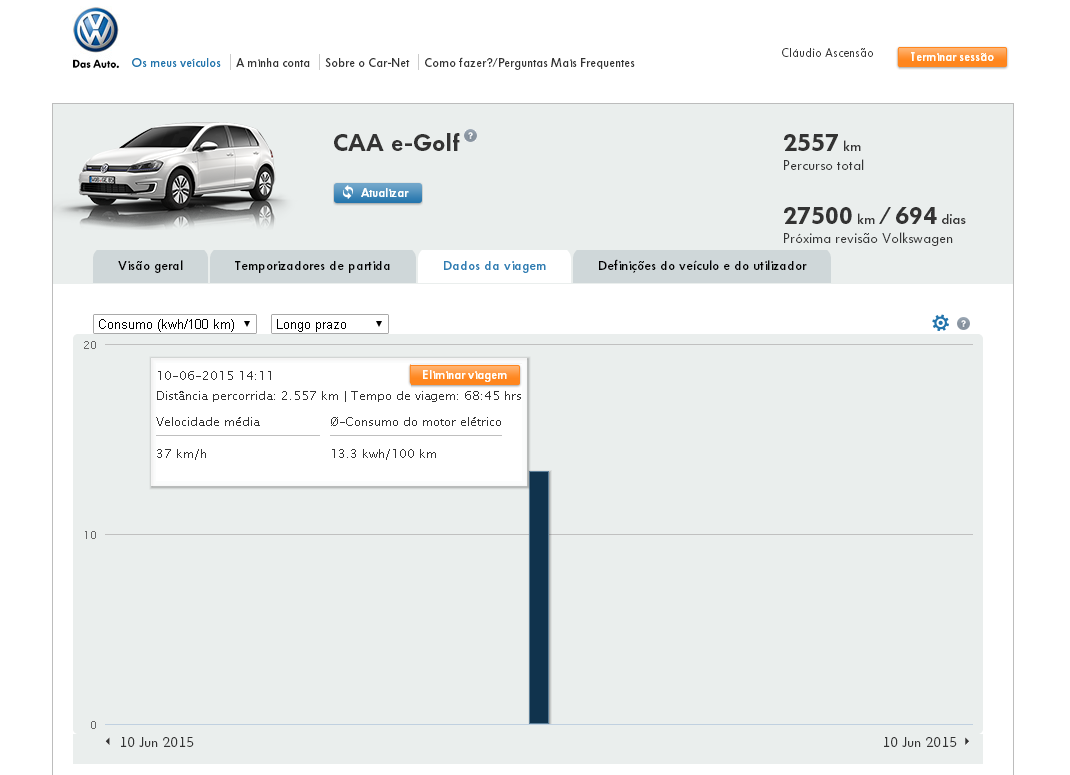Click the right arrow next to 10 Jun 2015
The width and height of the screenshot is (1070, 775).
[x=967, y=742]
